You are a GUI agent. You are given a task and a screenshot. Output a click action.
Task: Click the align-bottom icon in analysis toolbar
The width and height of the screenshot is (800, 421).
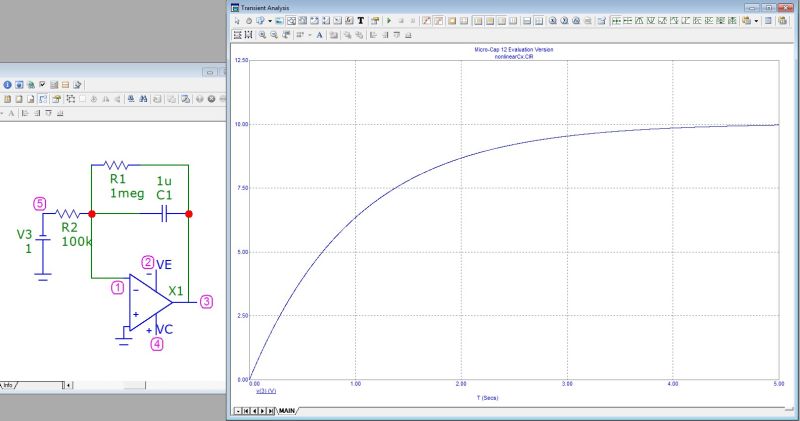click(x=408, y=35)
